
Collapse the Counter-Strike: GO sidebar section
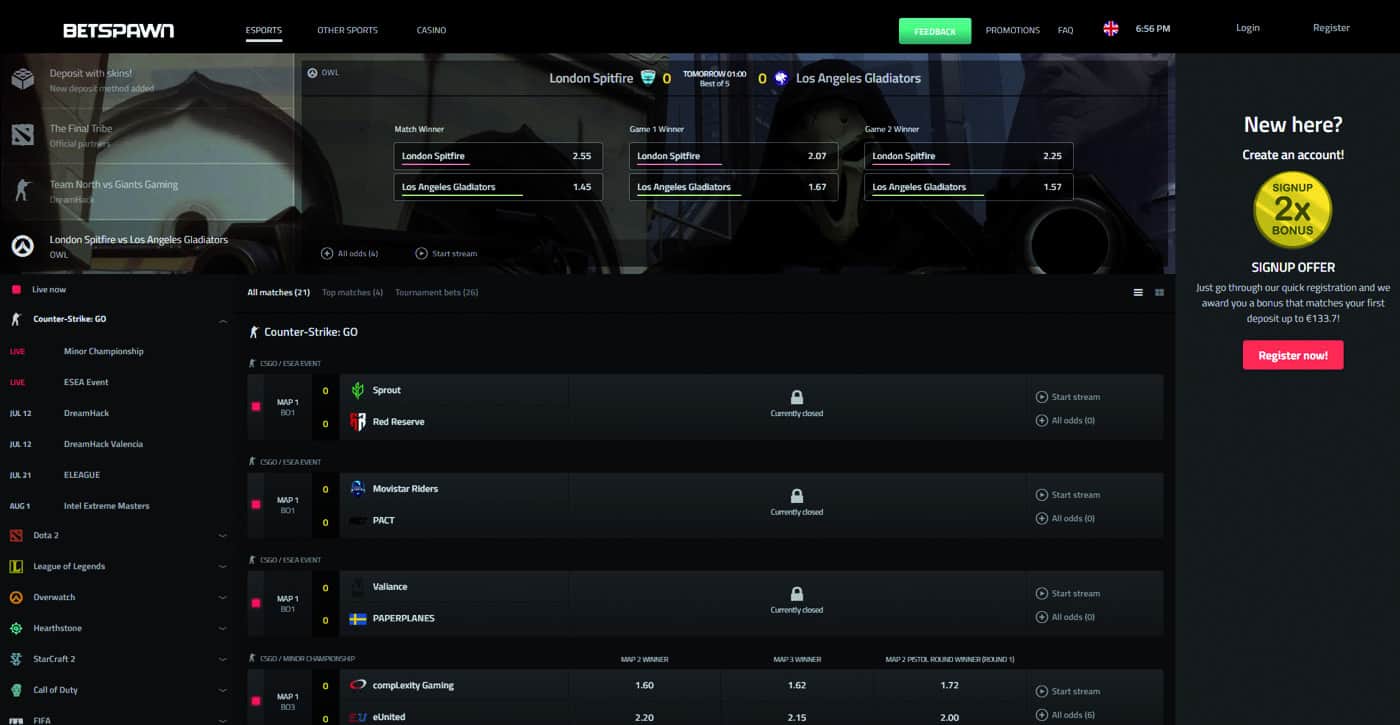tap(222, 320)
